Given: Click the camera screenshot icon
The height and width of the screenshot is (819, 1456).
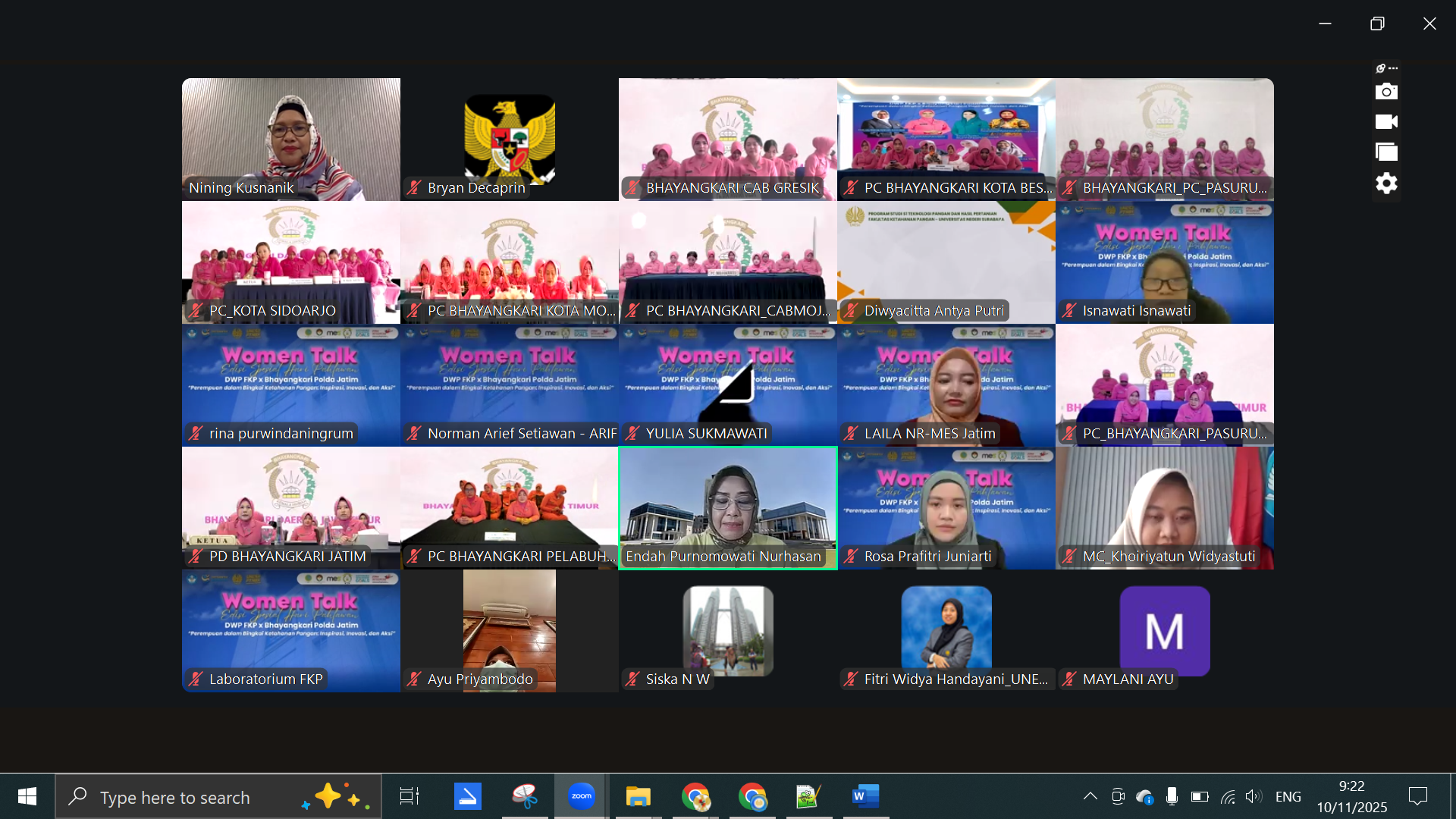Looking at the screenshot, I should click(1386, 92).
